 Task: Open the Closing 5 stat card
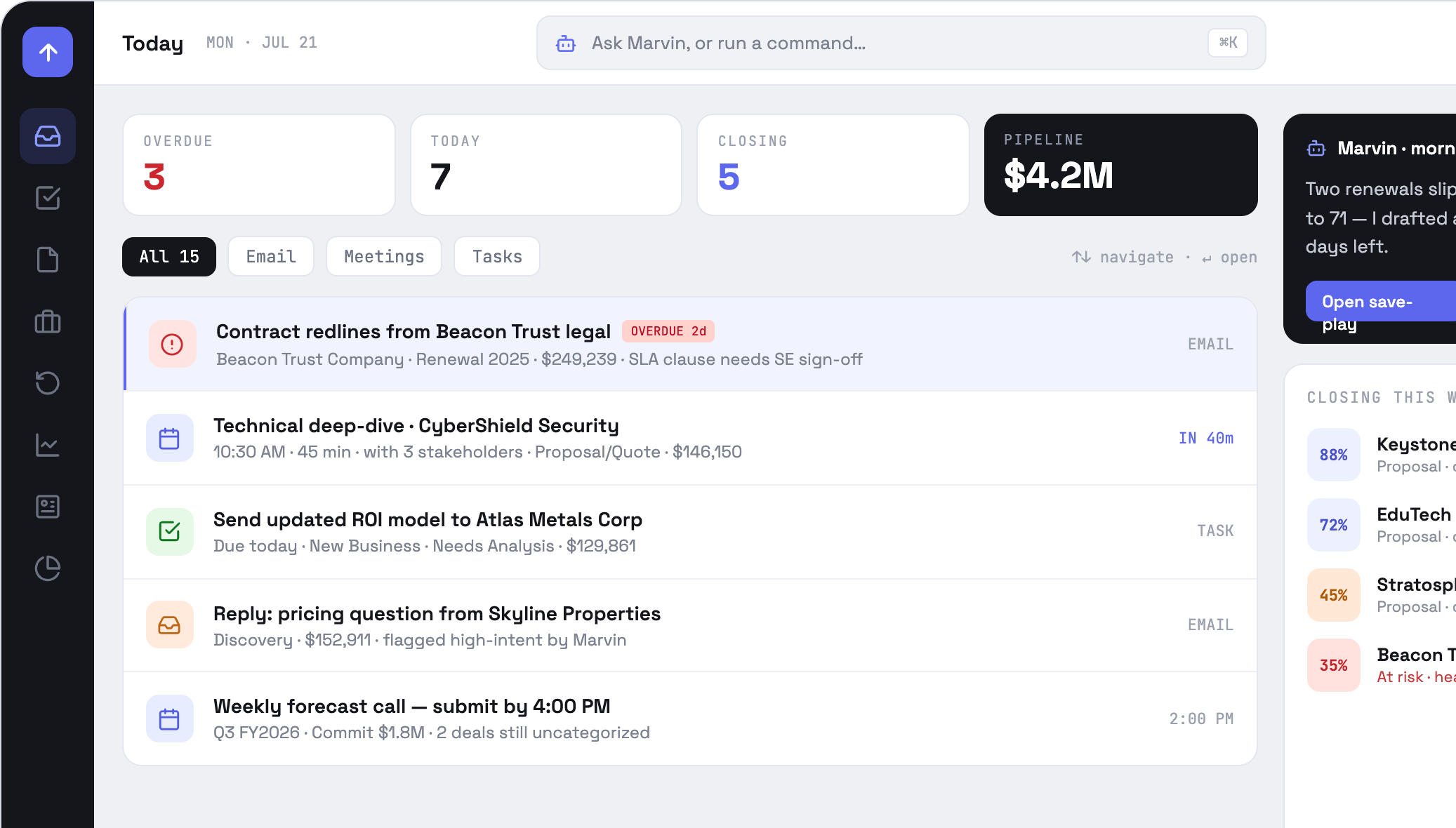click(833, 165)
